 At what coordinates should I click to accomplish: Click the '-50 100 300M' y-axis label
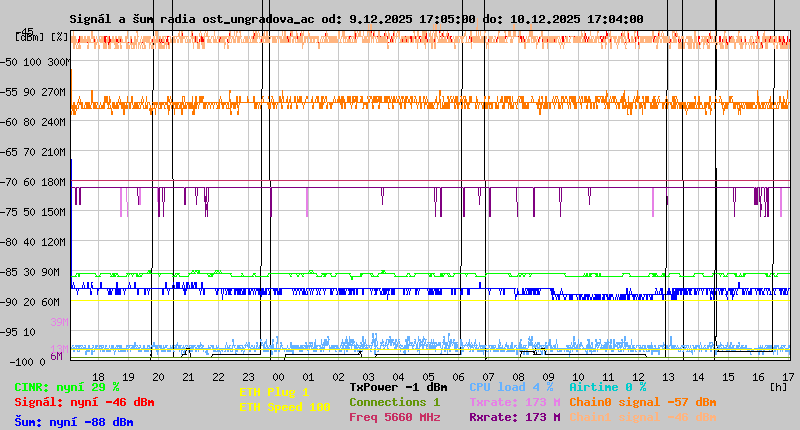click(x=35, y=62)
